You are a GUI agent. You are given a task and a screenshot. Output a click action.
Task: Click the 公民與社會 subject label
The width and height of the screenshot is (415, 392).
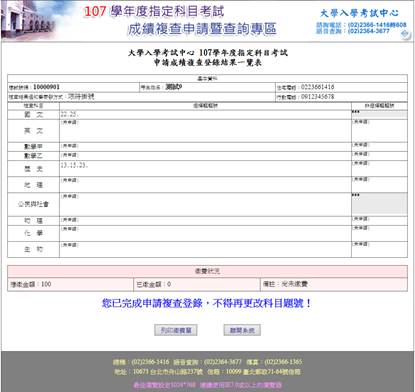pos(33,204)
